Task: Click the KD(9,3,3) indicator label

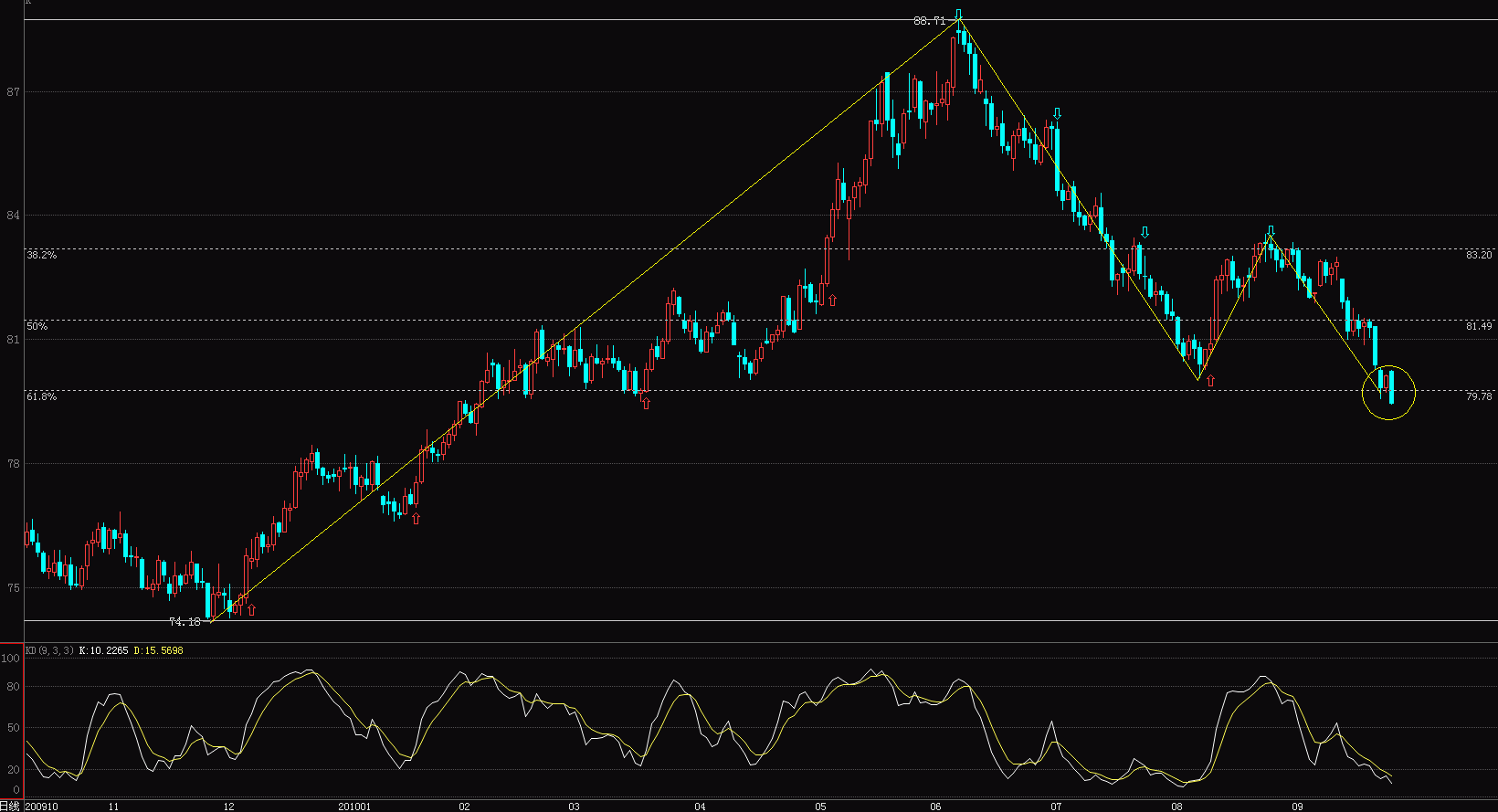Action: coord(49,650)
